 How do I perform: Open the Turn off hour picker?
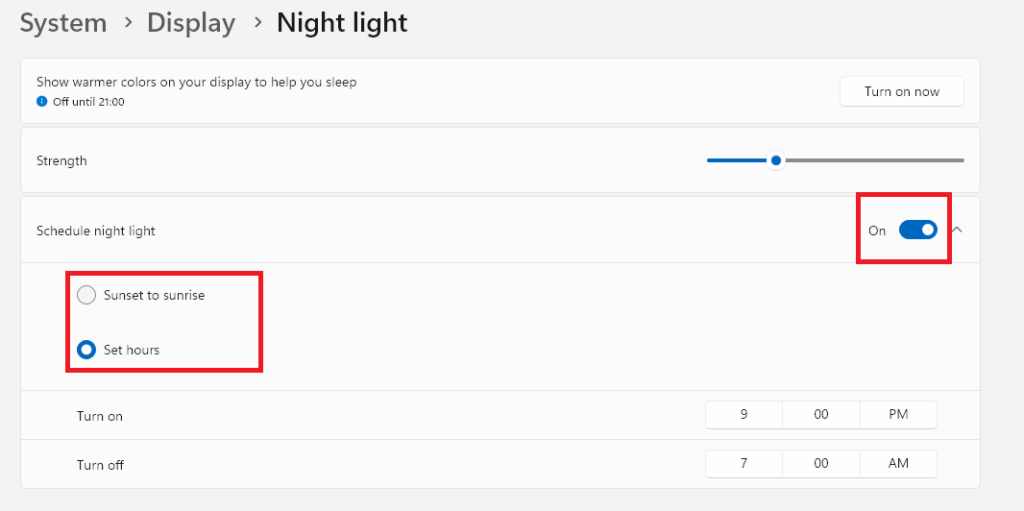744,464
